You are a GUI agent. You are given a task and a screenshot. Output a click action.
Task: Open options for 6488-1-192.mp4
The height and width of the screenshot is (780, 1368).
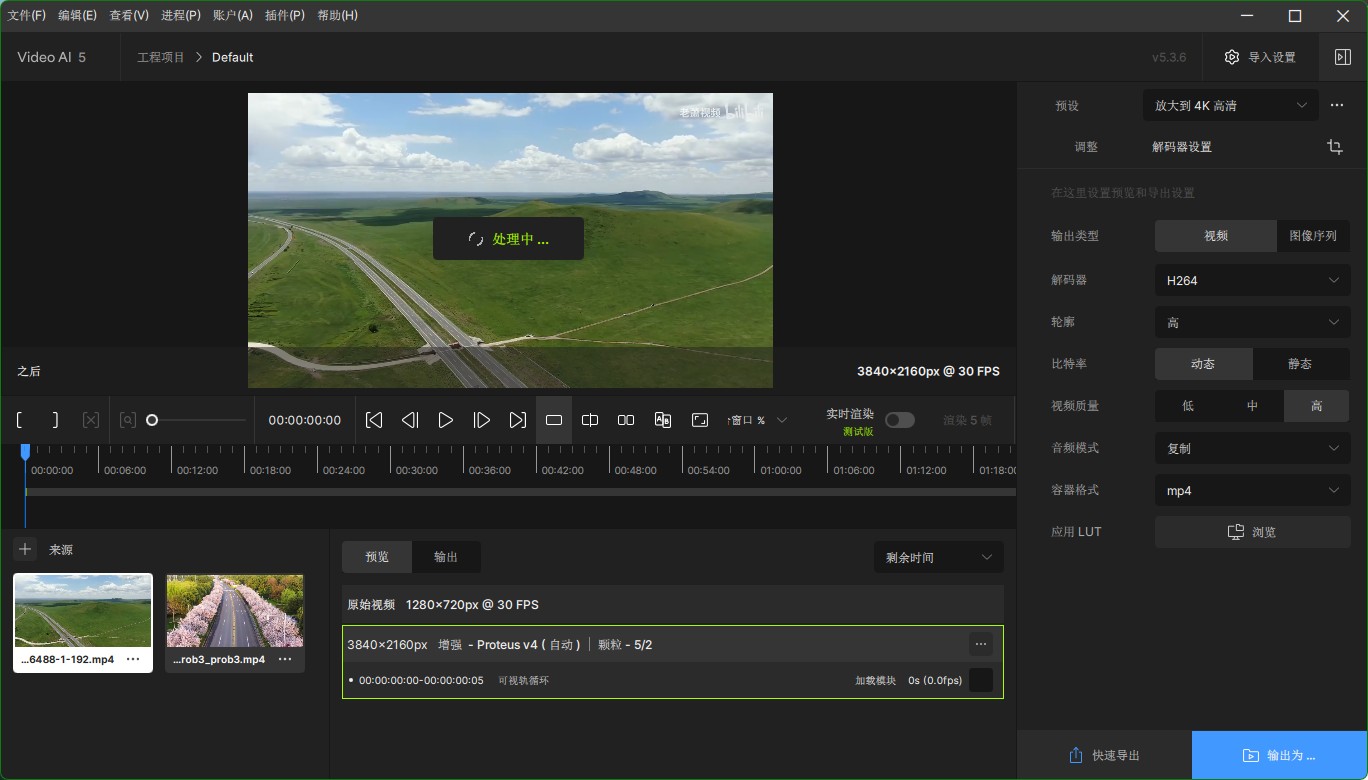click(x=133, y=659)
